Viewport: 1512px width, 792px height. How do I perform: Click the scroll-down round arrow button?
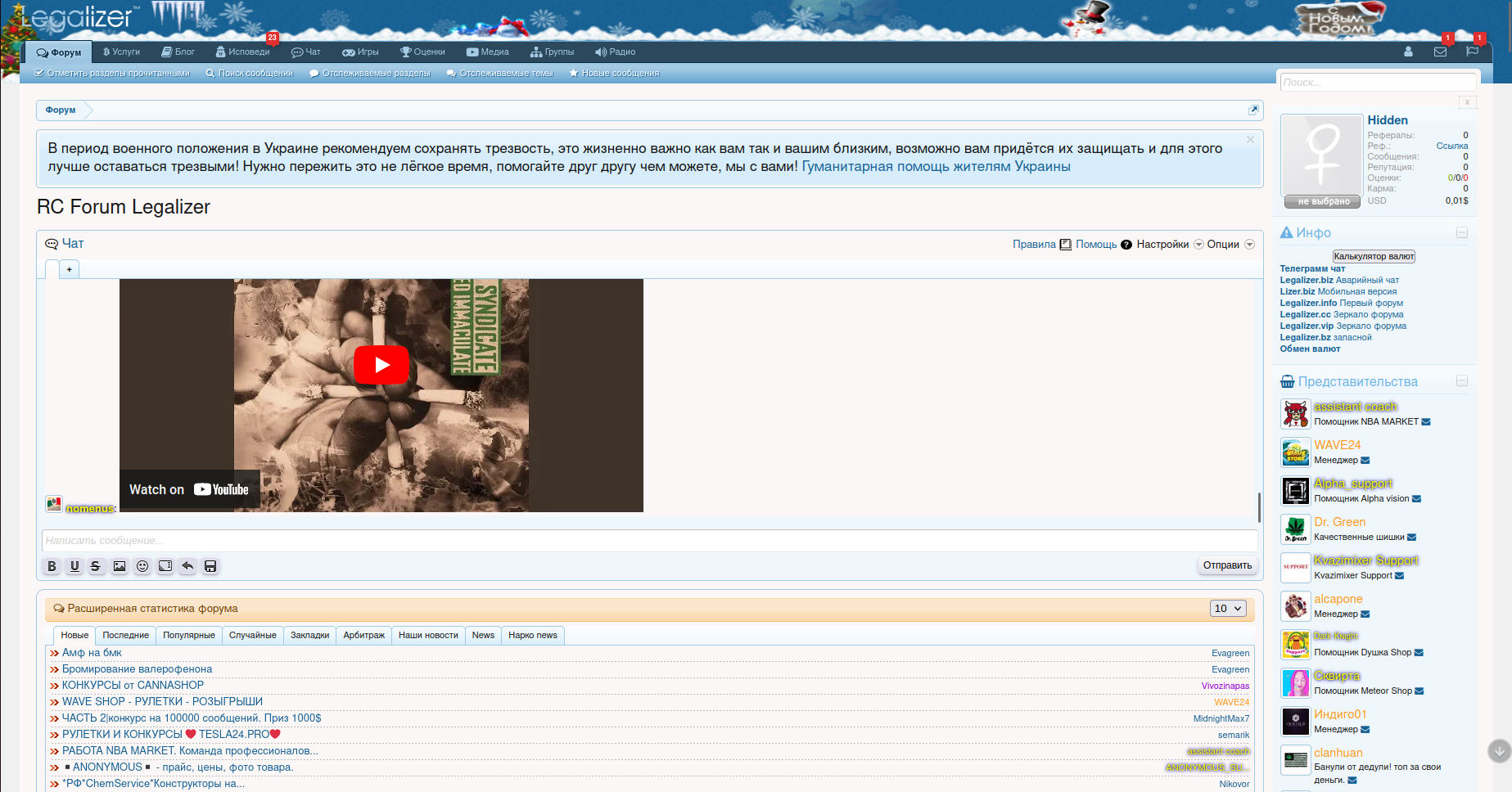point(1500,751)
